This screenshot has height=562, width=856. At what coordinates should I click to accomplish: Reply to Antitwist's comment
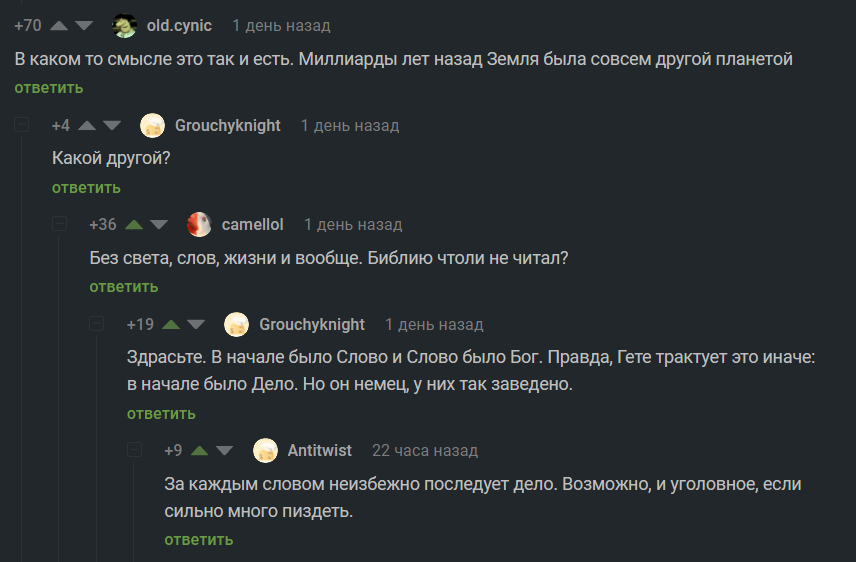click(x=198, y=540)
